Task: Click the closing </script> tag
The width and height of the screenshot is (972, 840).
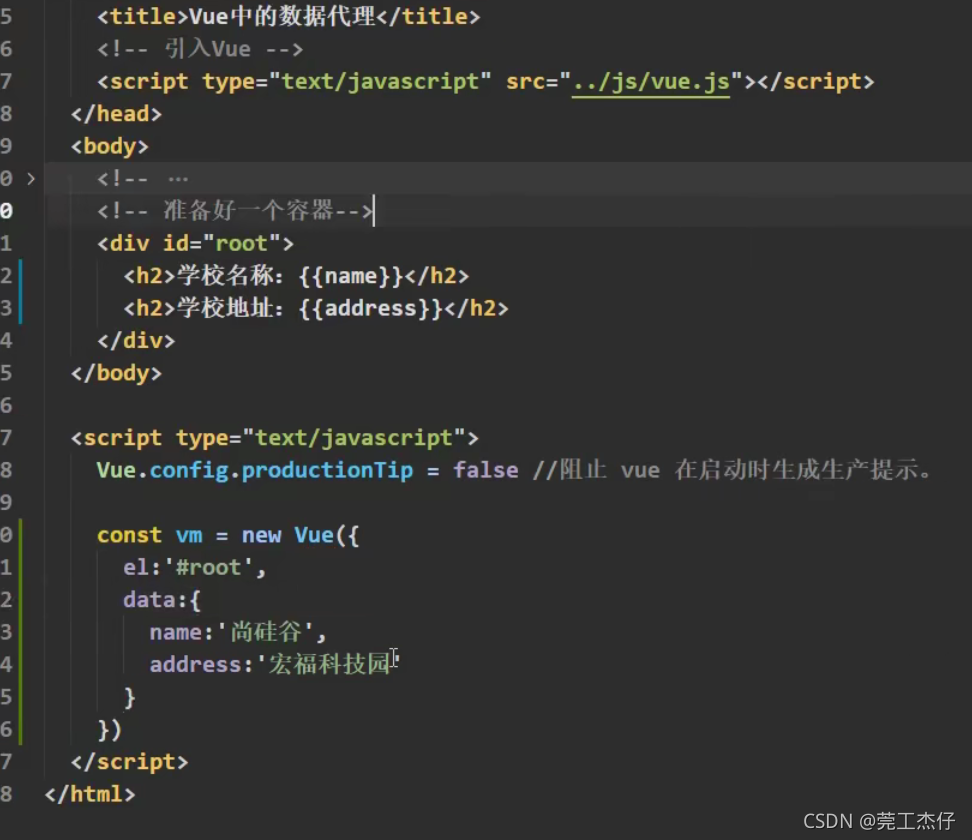Action: pos(129,762)
